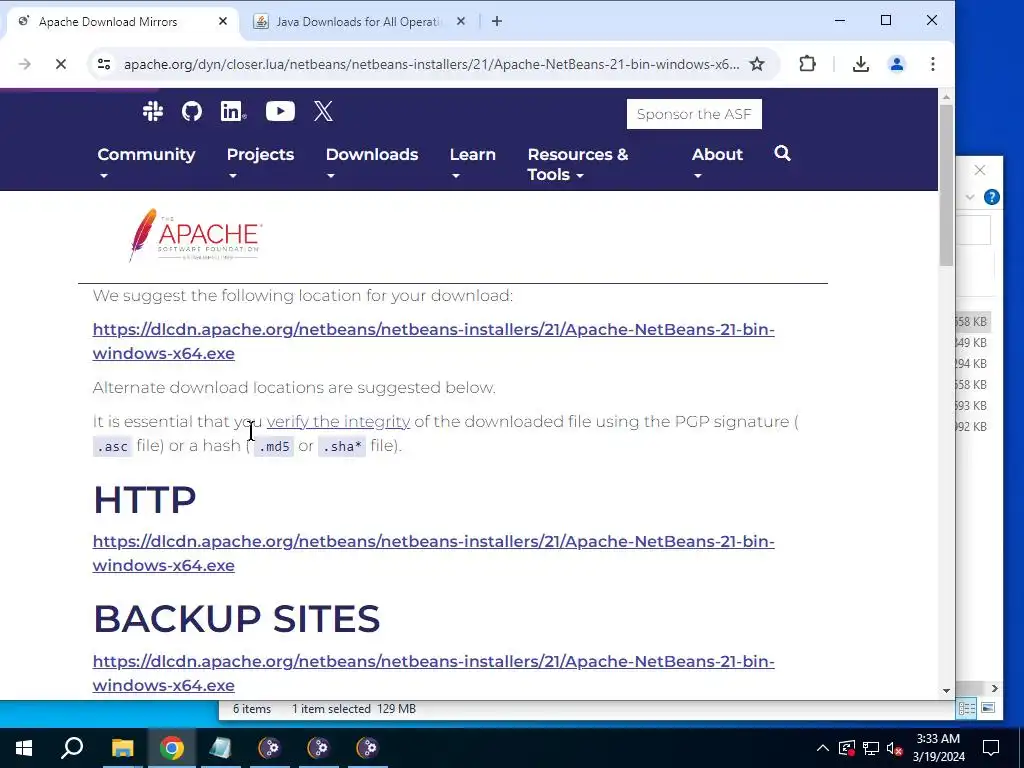The width and height of the screenshot is (1024, 768).
Task: Open Chrome downloads tray icon
Action: pyautogui.click(x=861, y=64)
